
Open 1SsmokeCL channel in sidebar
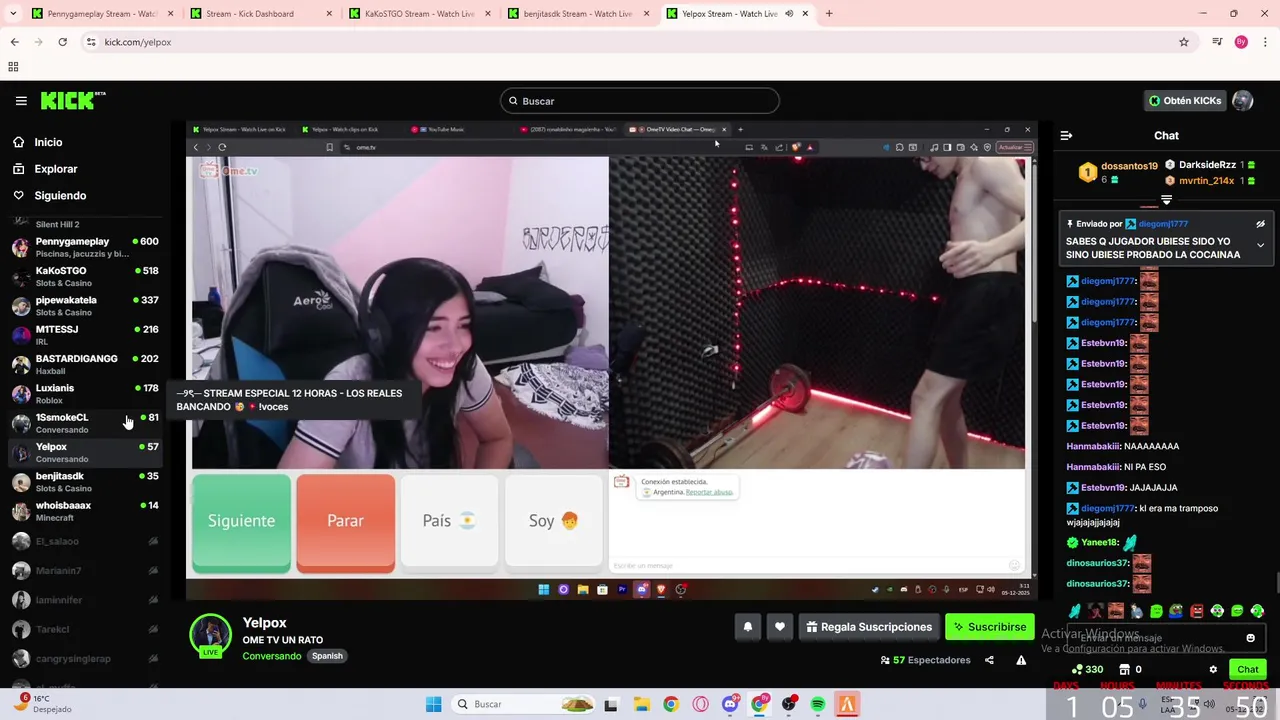coord(85,423)
